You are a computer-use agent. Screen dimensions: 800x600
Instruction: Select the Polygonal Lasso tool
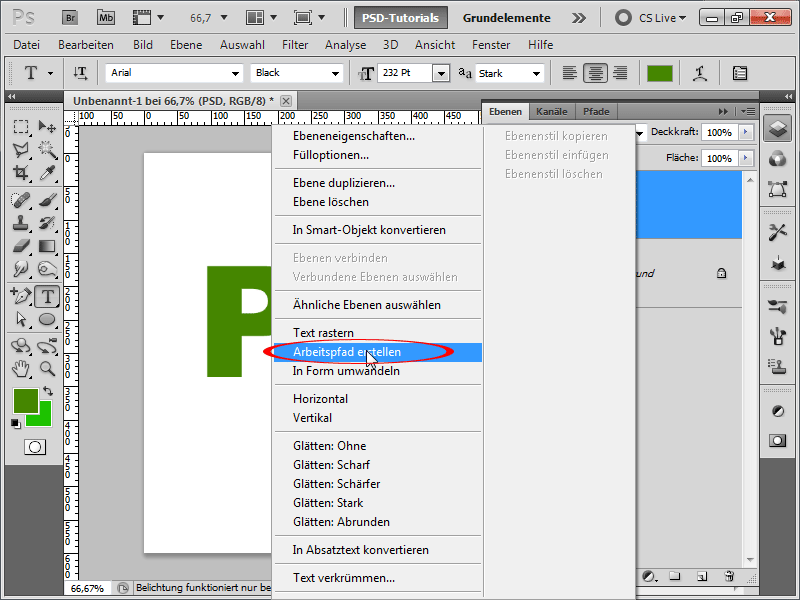click(x=21, y=149)
